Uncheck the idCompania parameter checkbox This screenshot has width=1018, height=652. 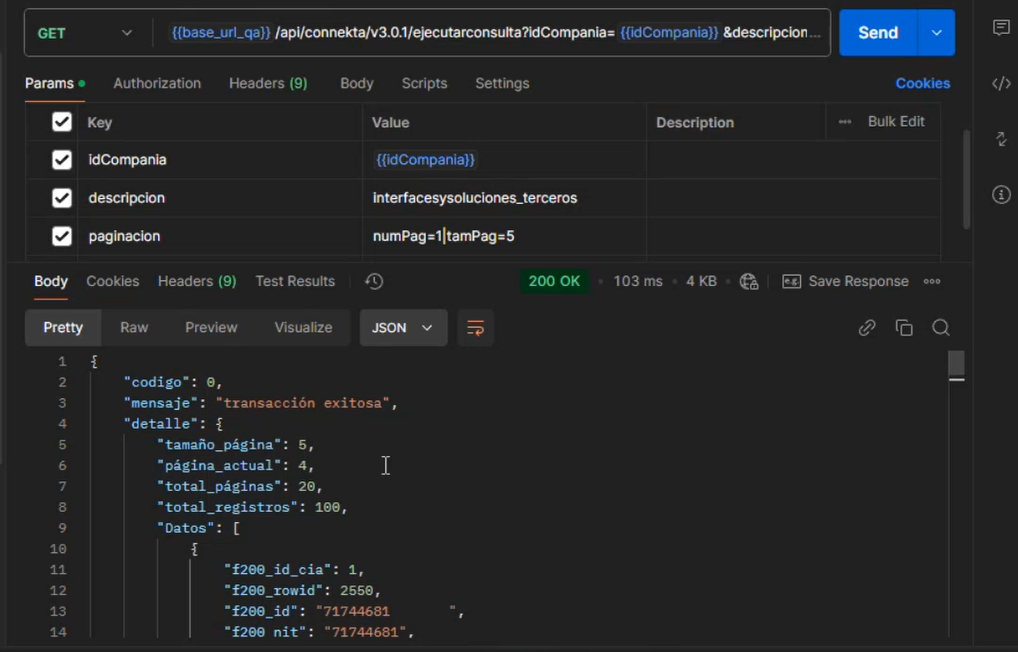pyautogui.click(x=62, y=160)
